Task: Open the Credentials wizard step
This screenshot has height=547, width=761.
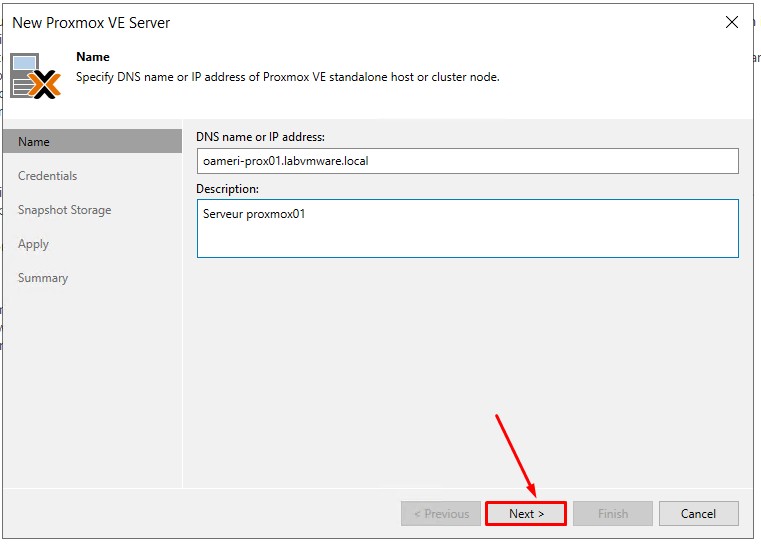Action: tap(47, 176)
